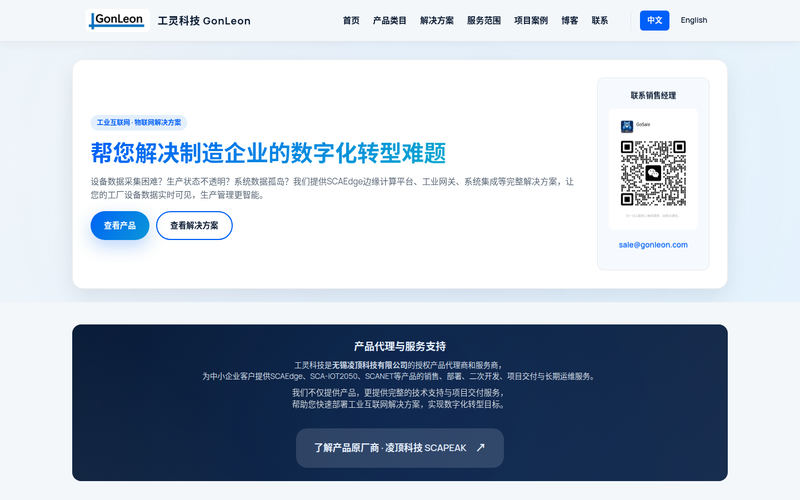Click the 帮您解决制造企业的数字化转型难题 headline
Image resolution: width=800 pixels, height=500 pixels.
(268, 153)
